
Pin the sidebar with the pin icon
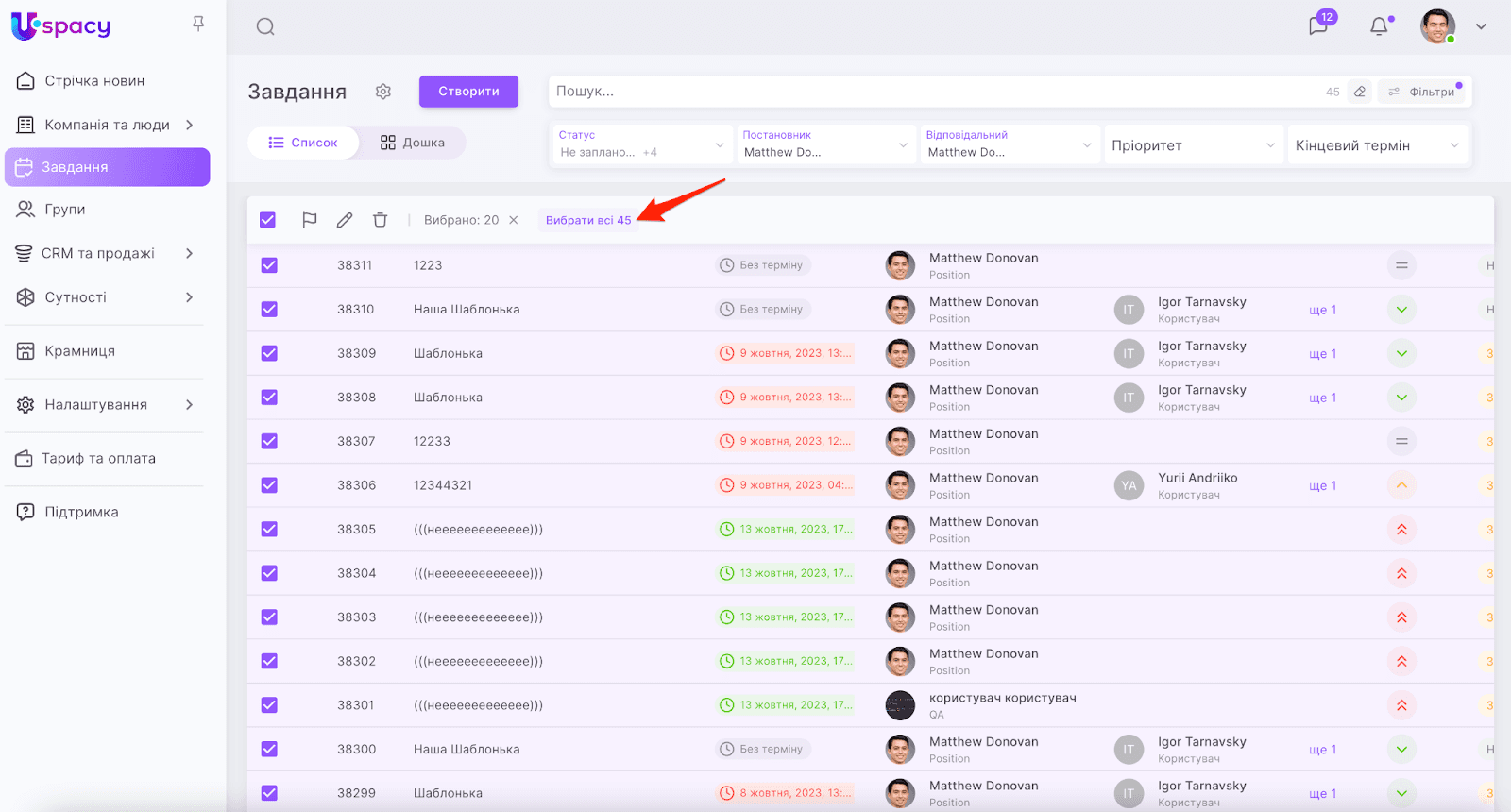tap(198, 24)
